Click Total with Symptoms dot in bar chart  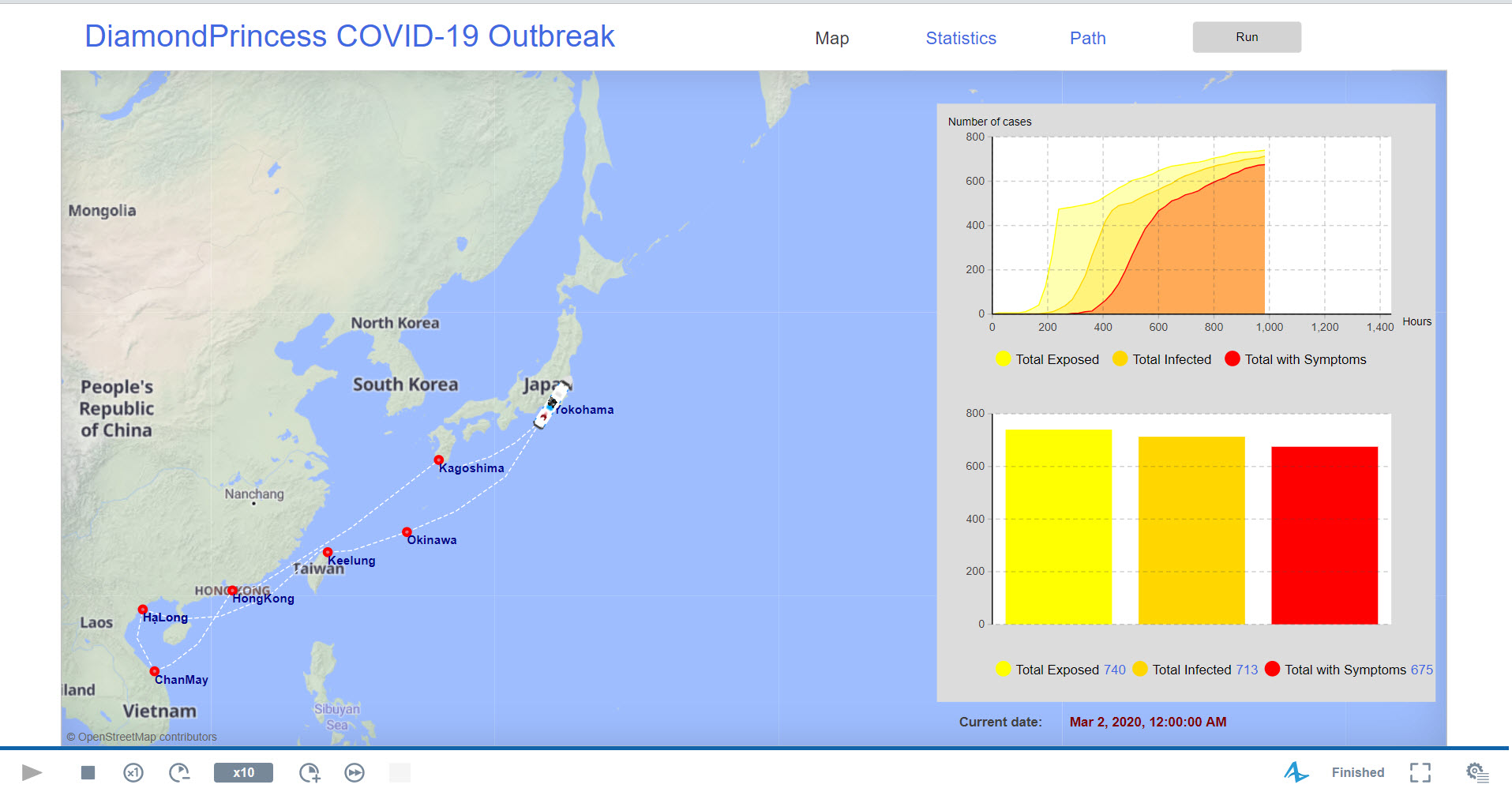point(1272,670)
